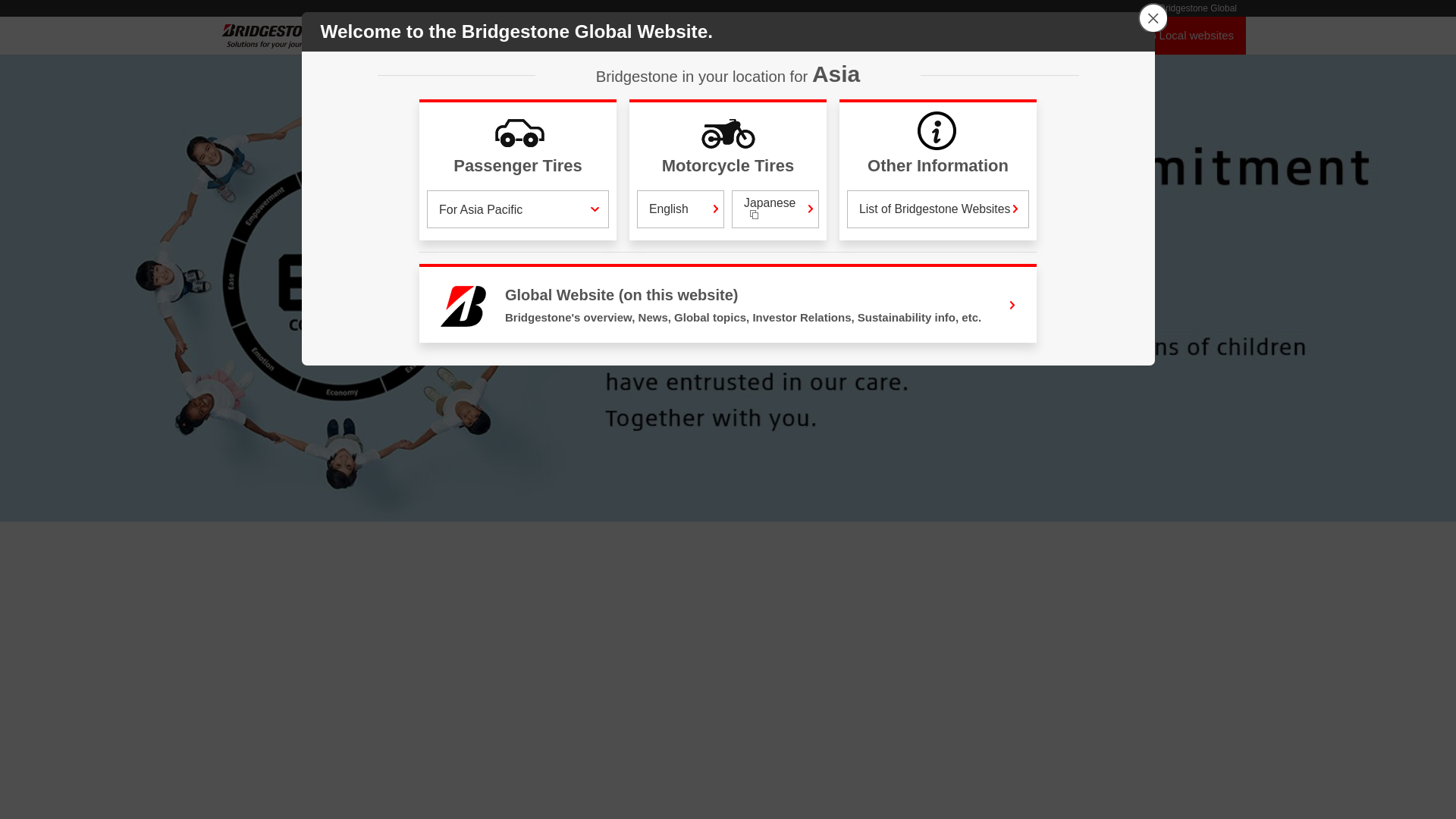Click the motorcycle icon
The width and height of the screenshot is (1456, 819).
pos(728,133)
